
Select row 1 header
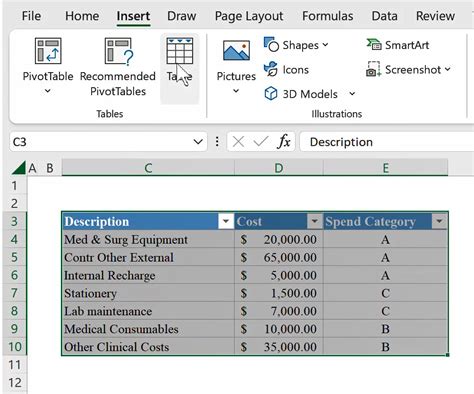(x=14, y=186)
